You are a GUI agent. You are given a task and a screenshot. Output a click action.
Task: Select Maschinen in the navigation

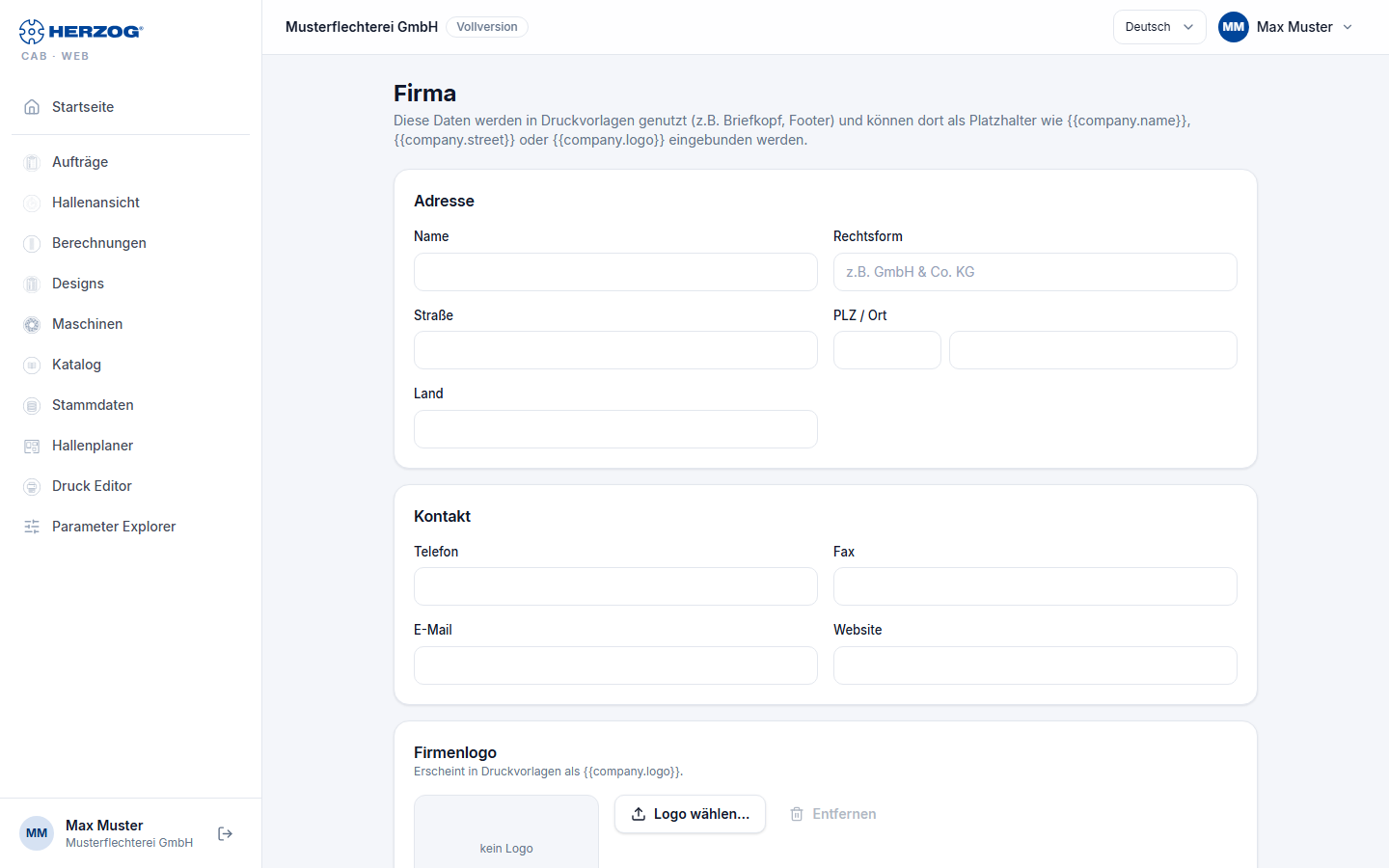pyautogui.click(x=131, y=324)
